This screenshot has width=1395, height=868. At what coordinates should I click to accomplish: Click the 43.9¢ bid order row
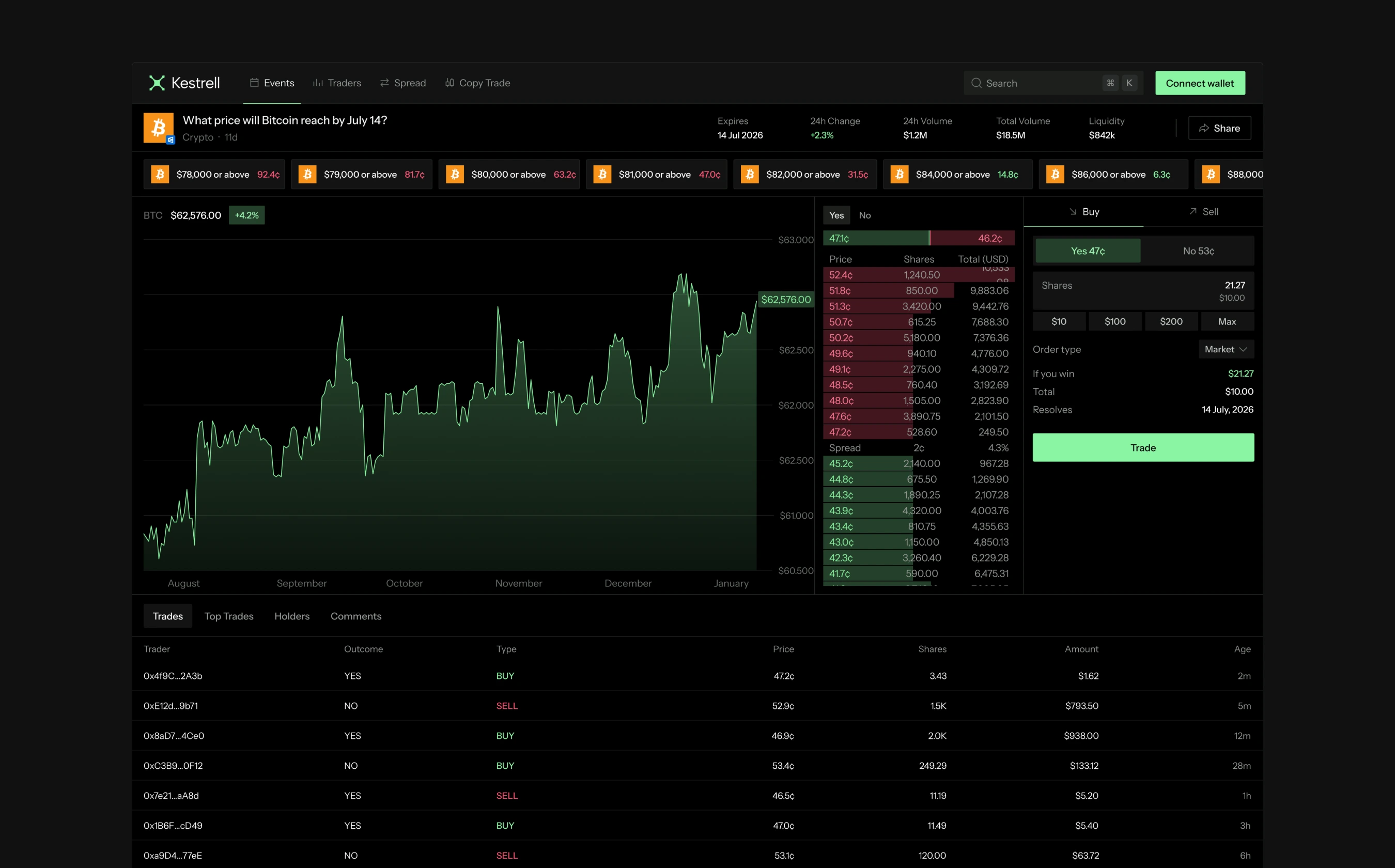(919, 510)
